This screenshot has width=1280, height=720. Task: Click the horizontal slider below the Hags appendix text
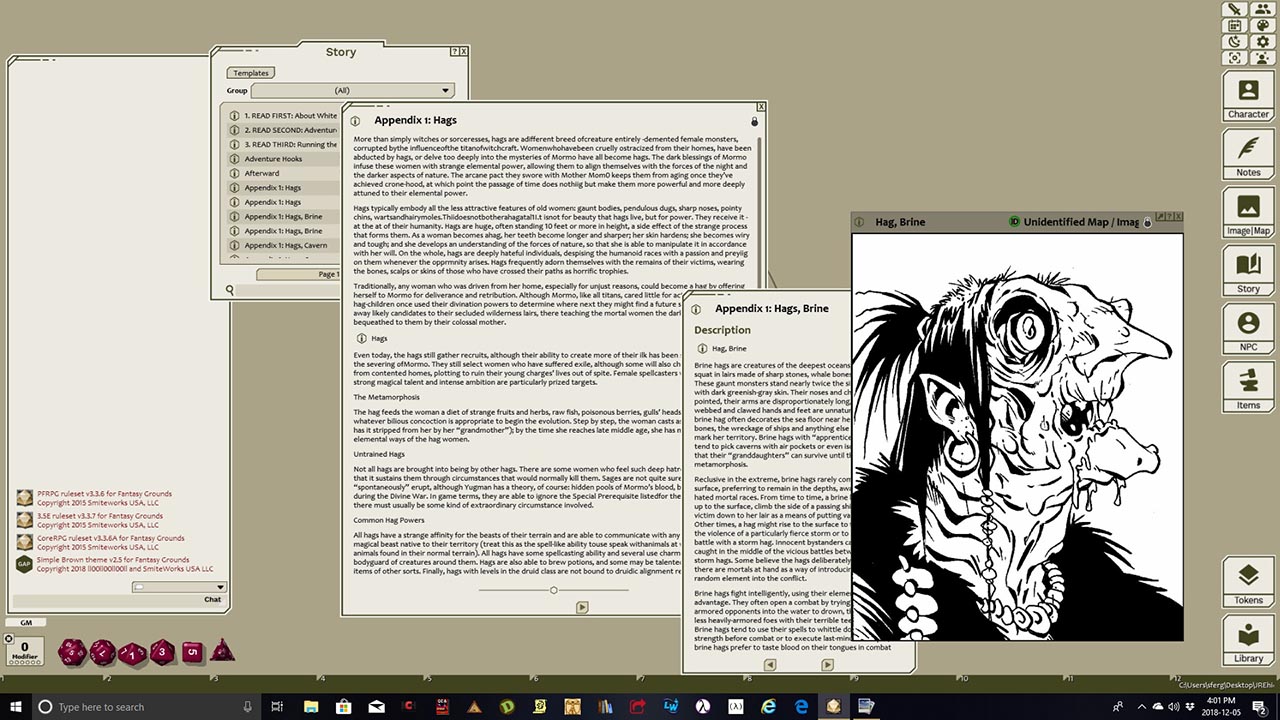(x=554, y=590)
